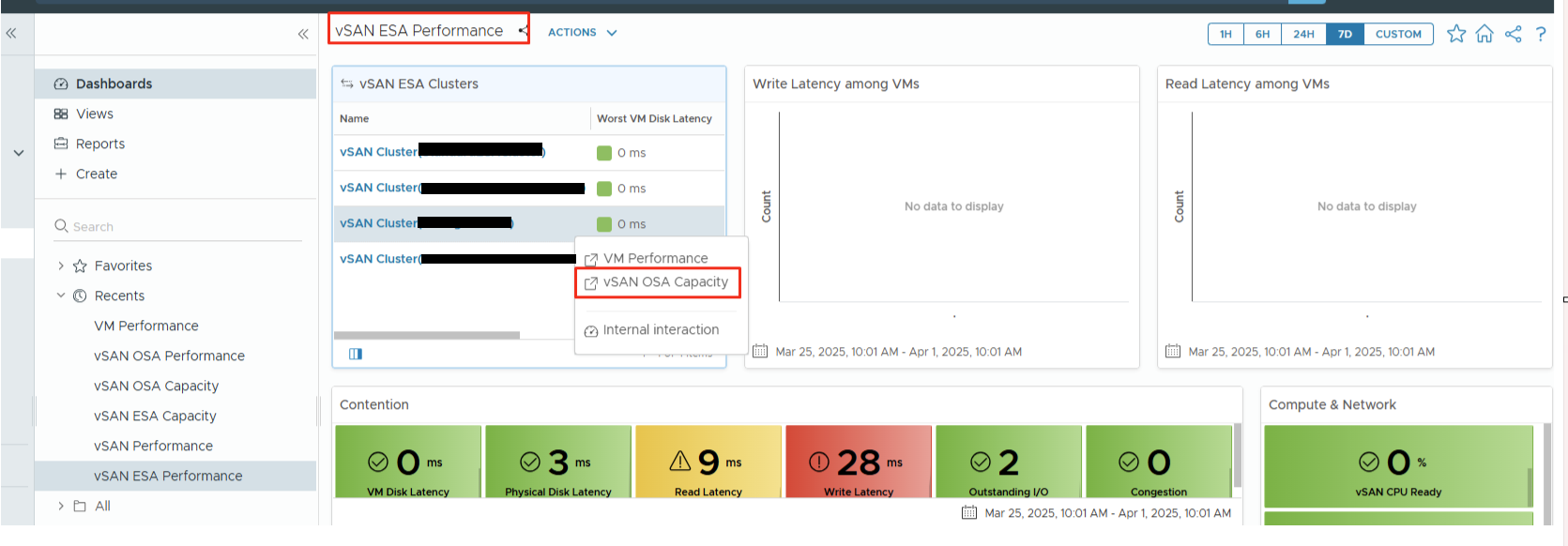This screenshot has height=546, width=1568.
Task: Click the CUSTOM time range button
Action: pos(1398,34)
